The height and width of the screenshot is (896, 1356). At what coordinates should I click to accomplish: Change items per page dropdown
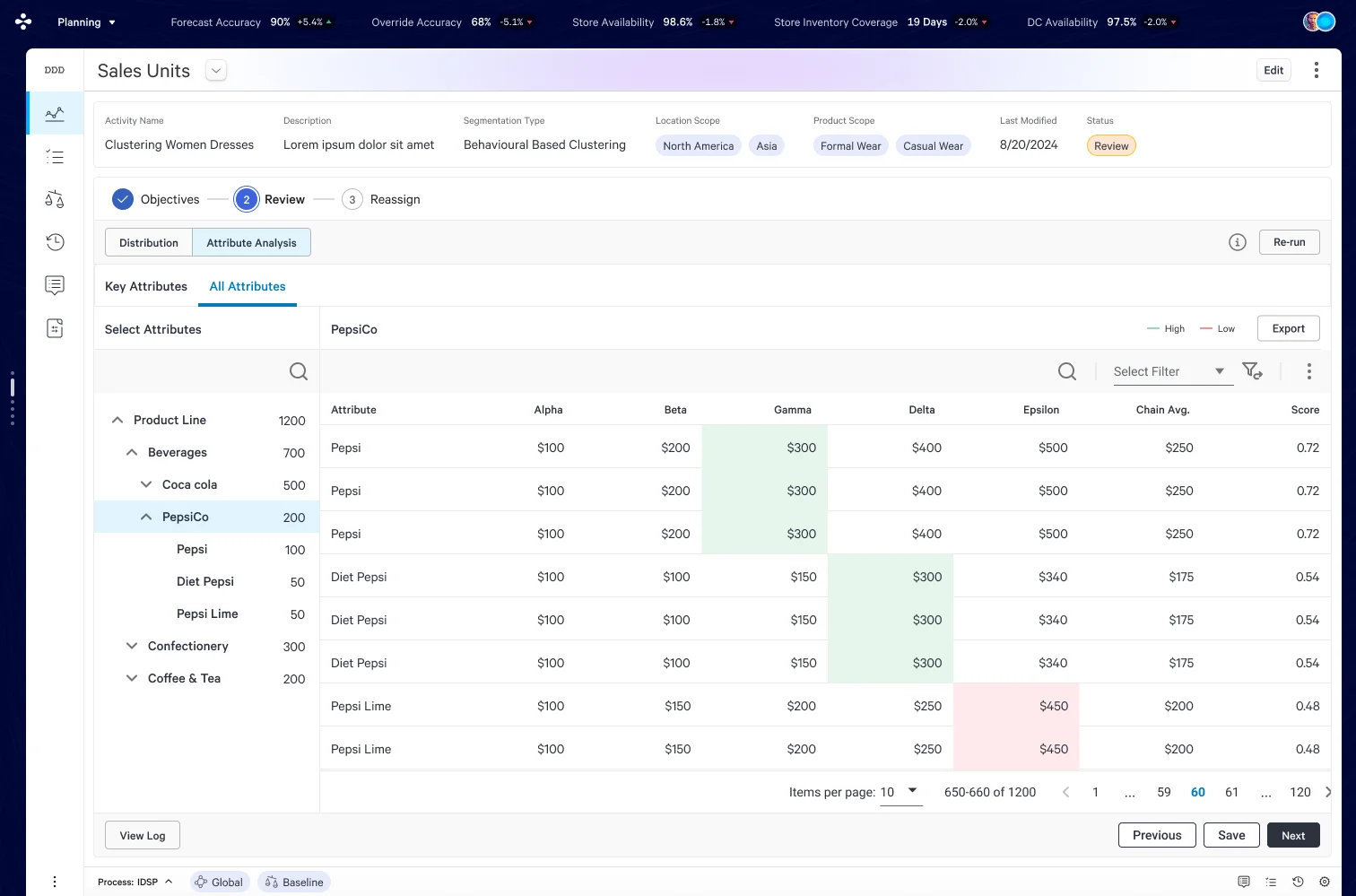(901, 792)
